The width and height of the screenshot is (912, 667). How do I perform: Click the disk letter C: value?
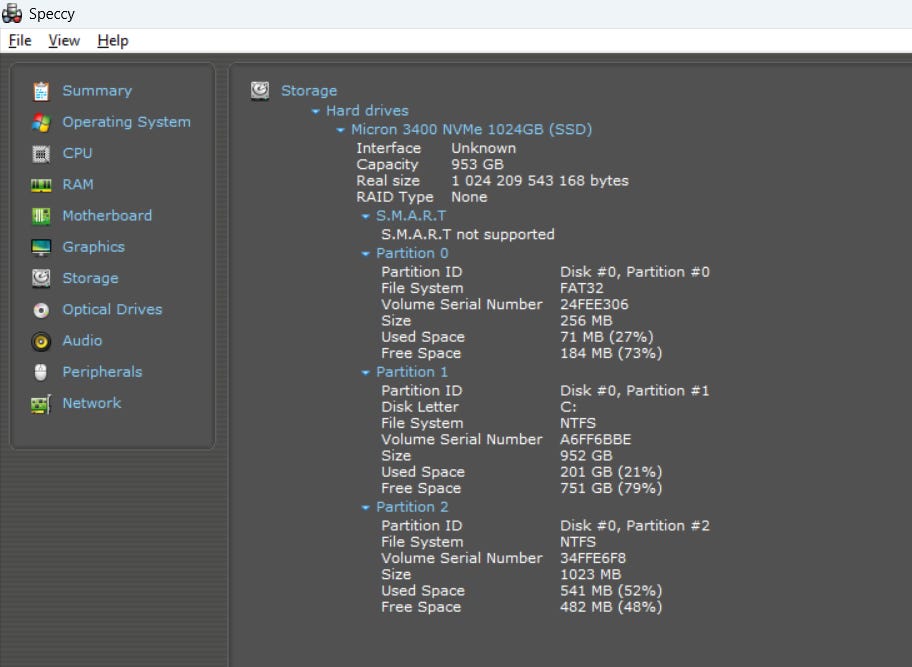click(x=568, y=407)
